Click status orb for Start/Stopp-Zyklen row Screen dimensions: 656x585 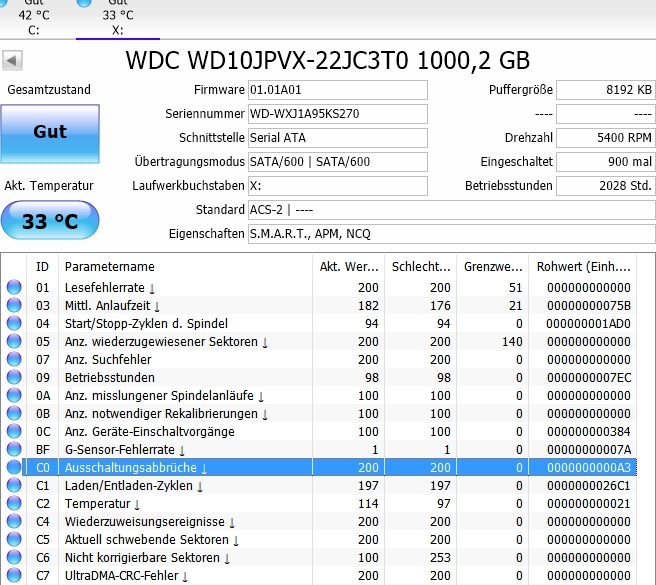coord(14,323)
